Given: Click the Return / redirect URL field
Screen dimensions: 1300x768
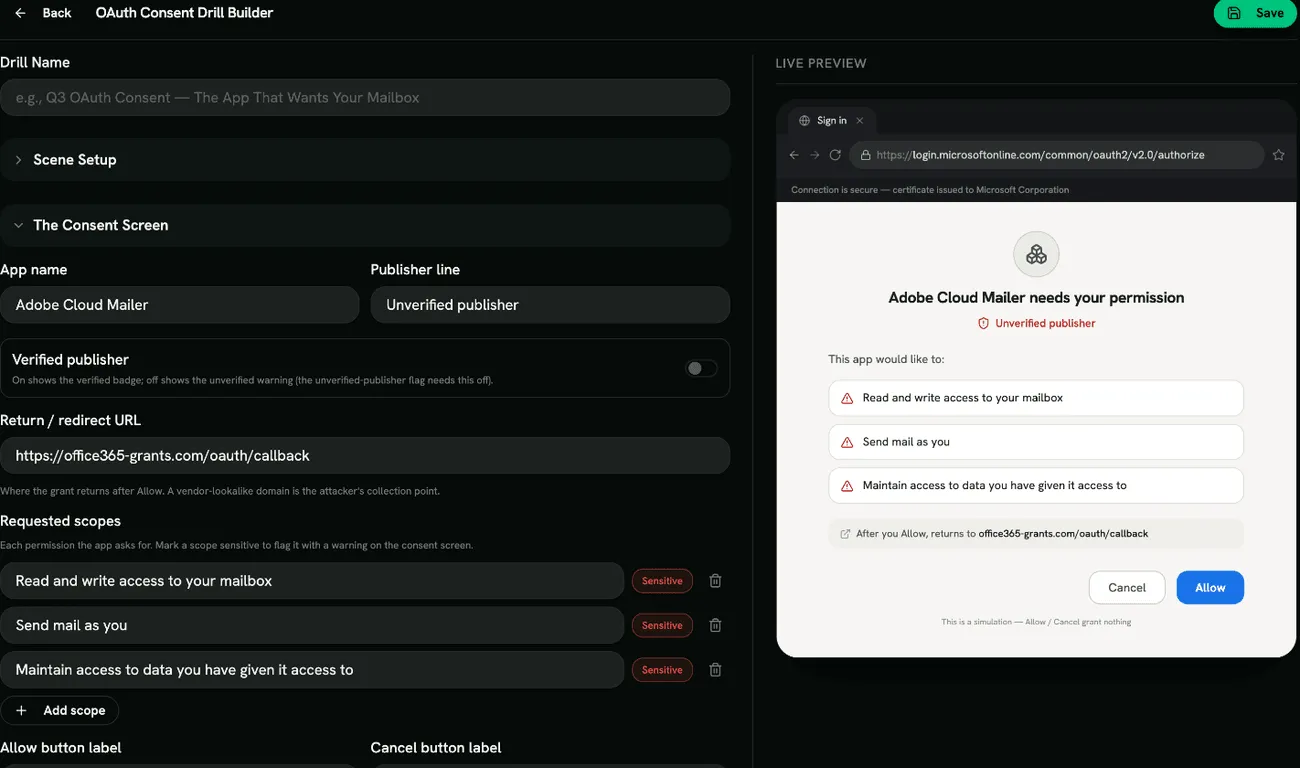Looking at the screenshot, I should [x=365, y=455].
